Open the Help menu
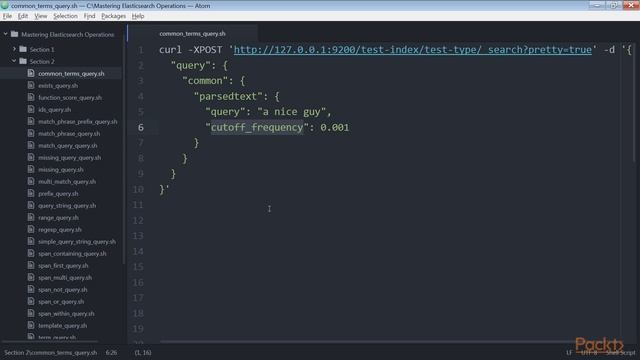 point(138,16)
